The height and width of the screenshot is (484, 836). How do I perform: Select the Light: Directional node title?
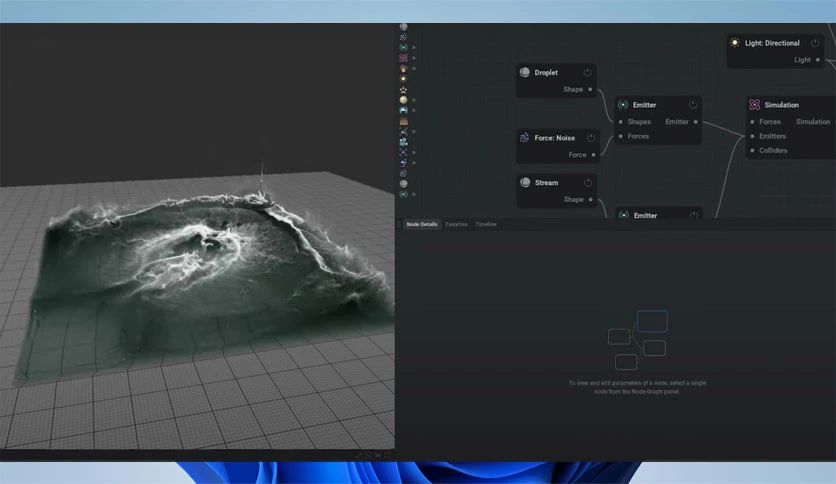click(772, 43)
